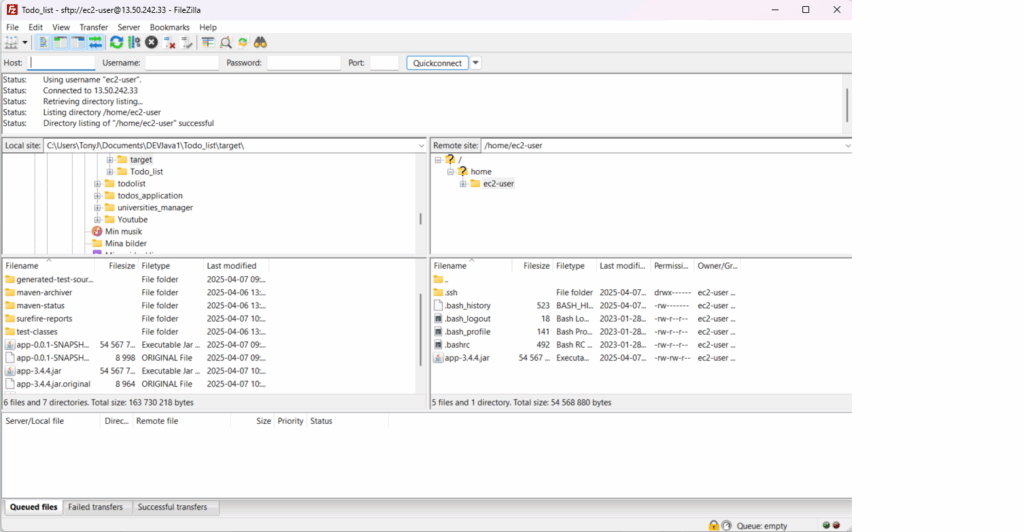Focus the Password input field

point(304,63)
